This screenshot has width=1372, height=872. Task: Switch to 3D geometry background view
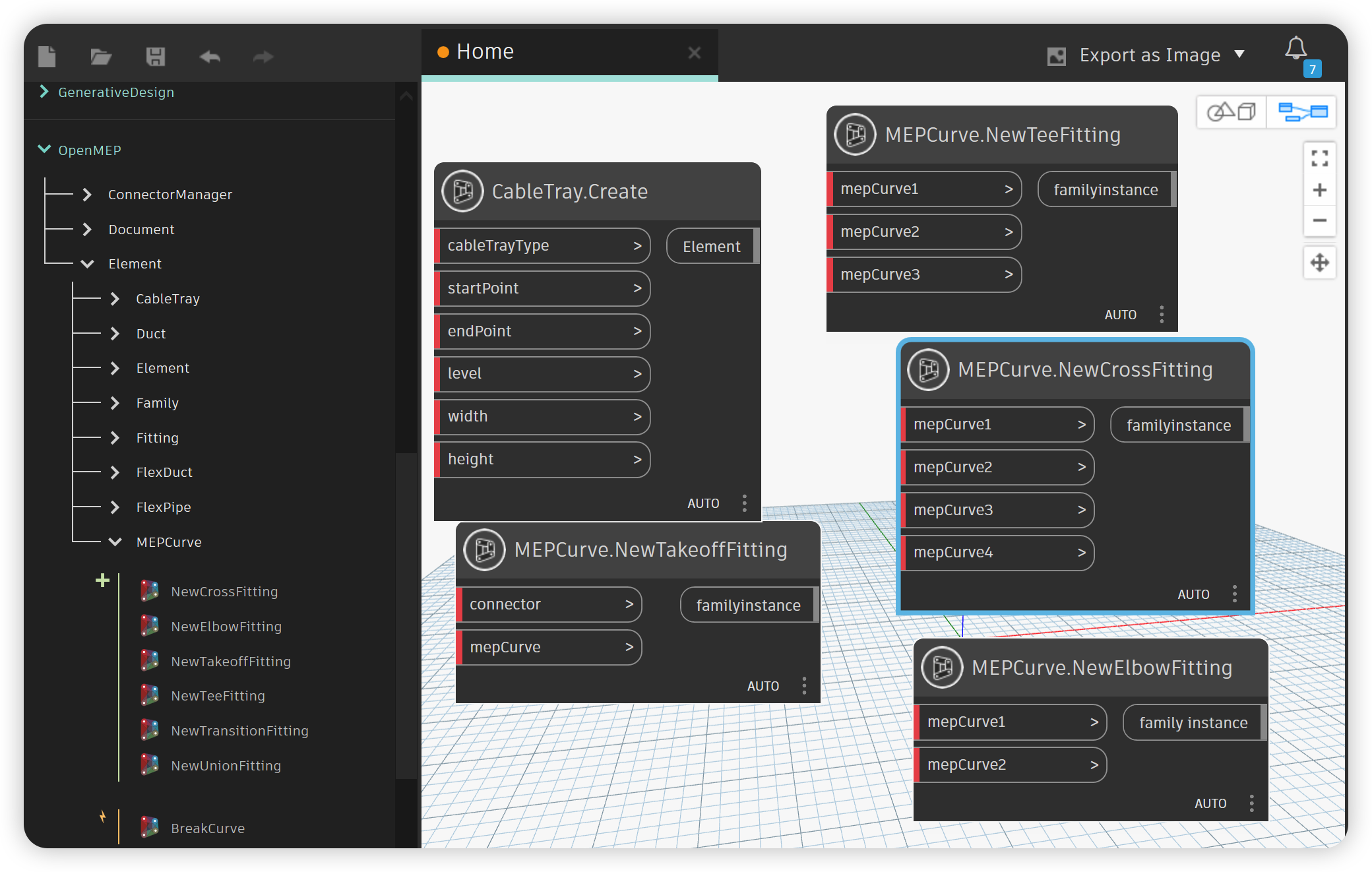1231,111
